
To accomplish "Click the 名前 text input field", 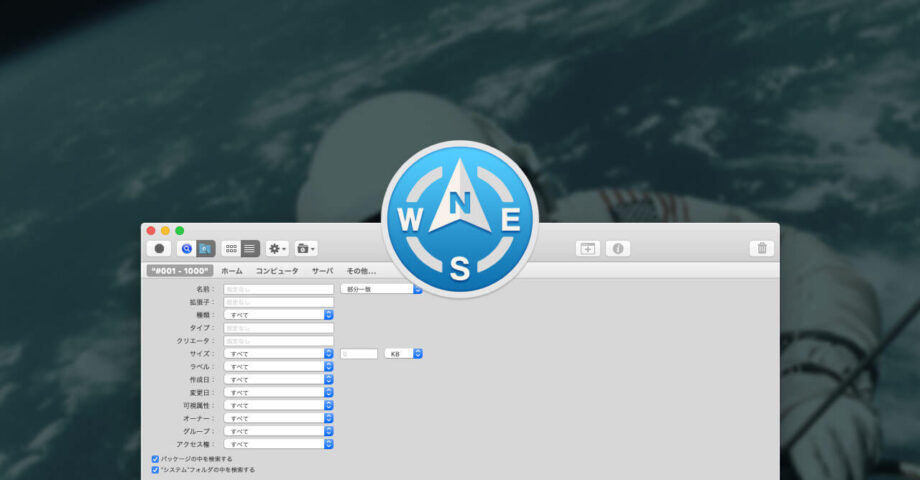I will point(278,289).
